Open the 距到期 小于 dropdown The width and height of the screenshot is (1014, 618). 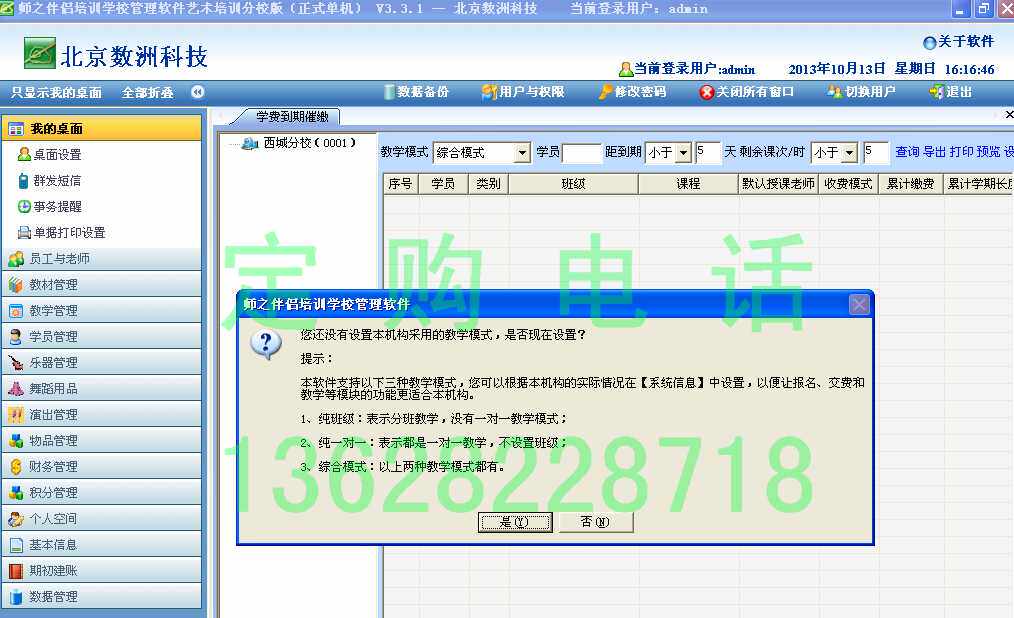tap(684, 153)
